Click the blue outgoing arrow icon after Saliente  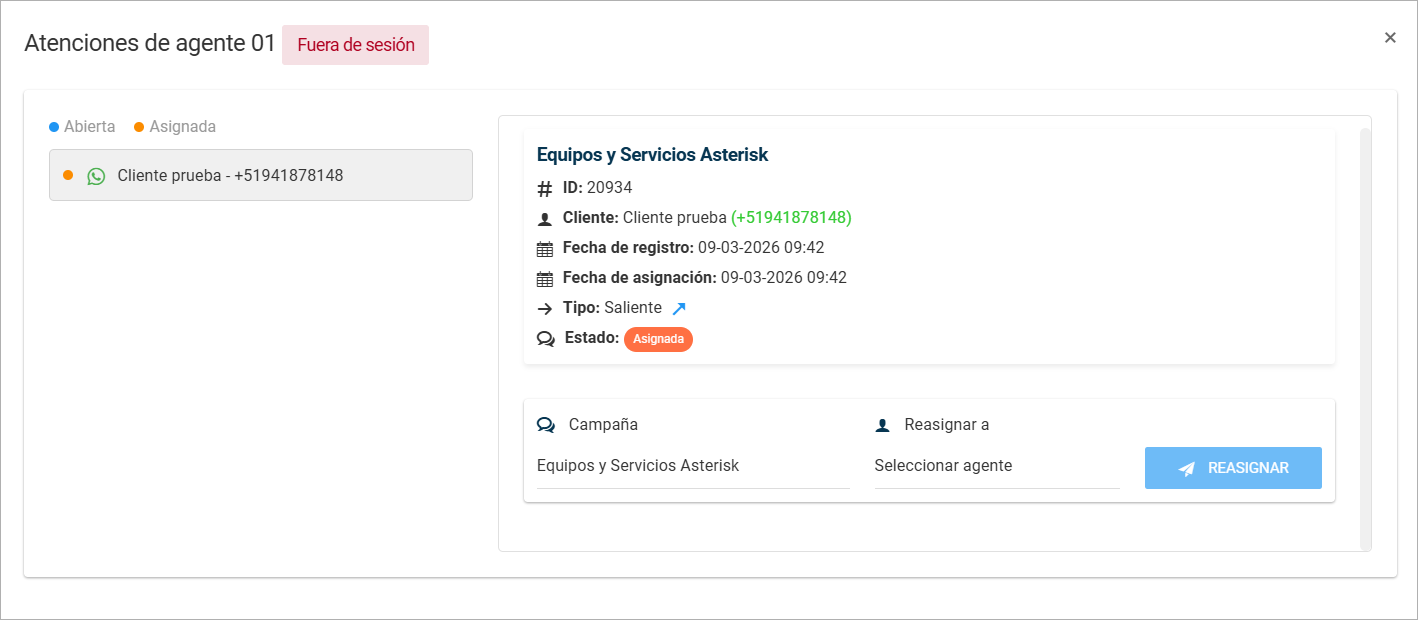point(679,308)
